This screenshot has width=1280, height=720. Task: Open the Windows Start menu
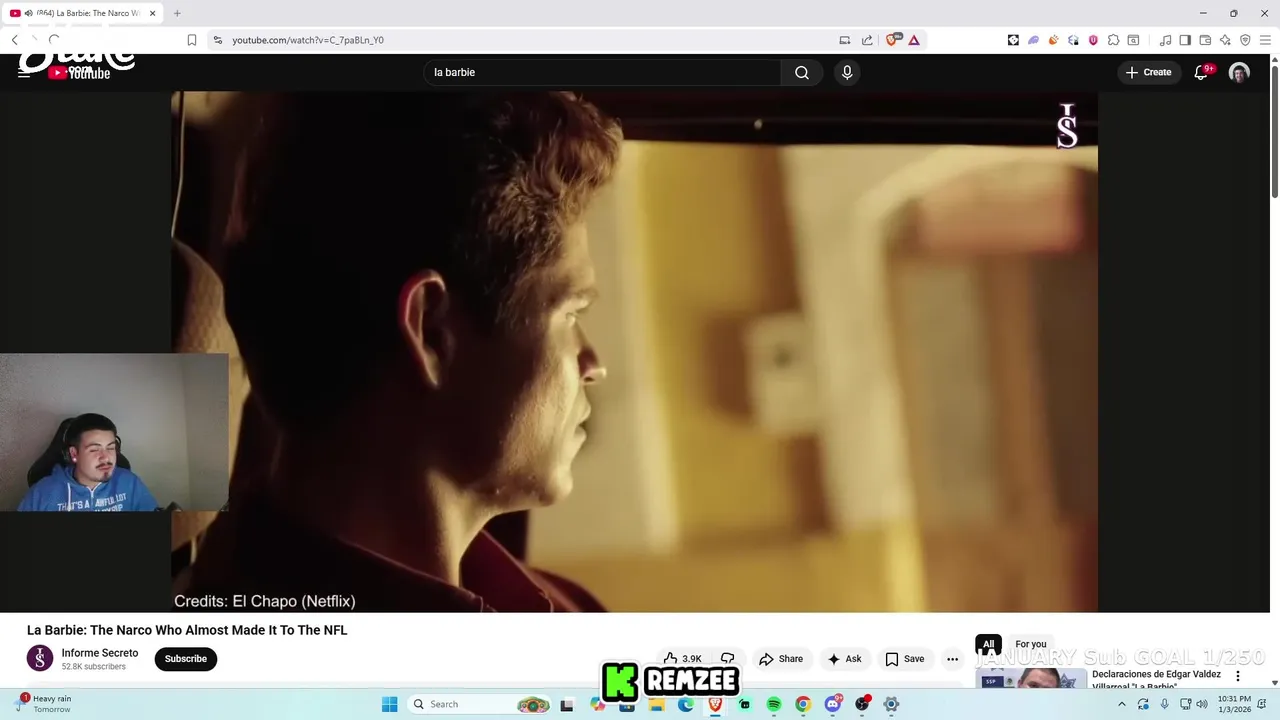click(390, 704)
